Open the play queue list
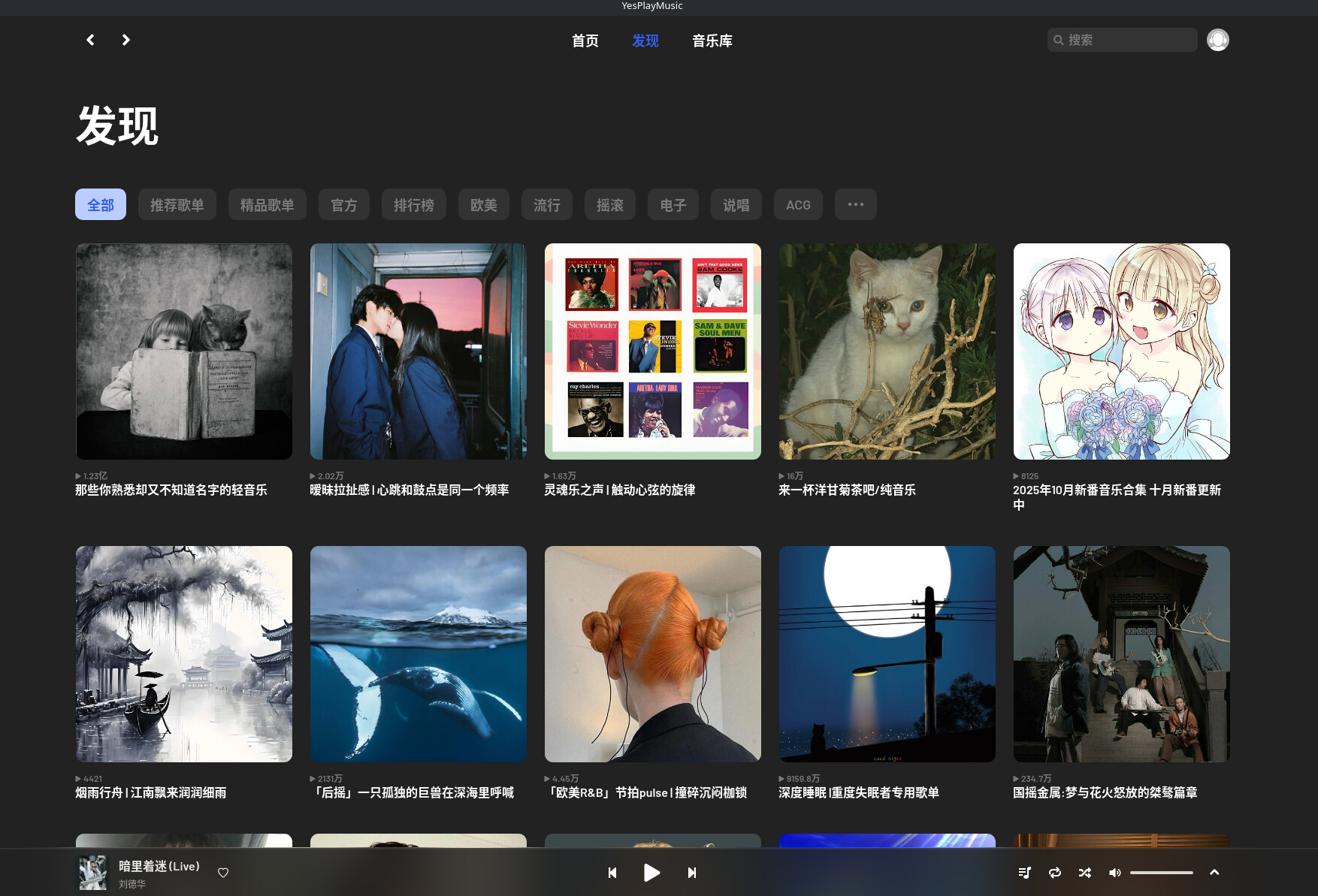The image size is (1318, 896). [x=1024, y=872]
